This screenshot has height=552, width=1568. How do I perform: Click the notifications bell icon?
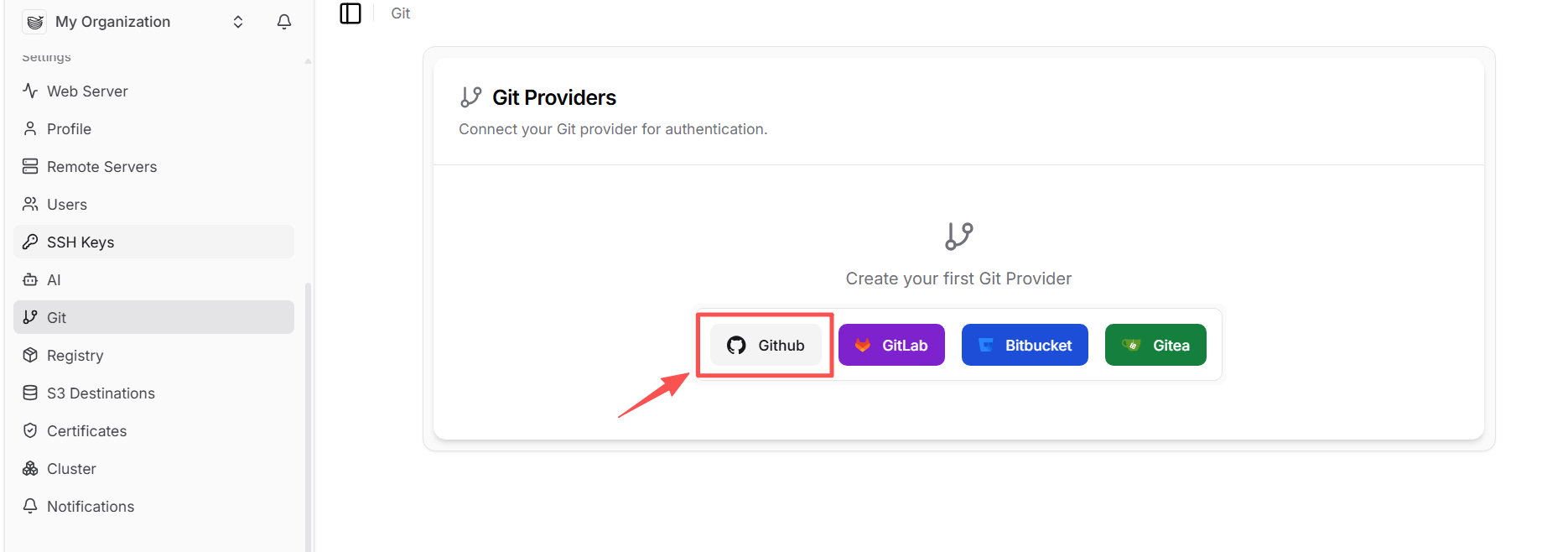click(x=283, y=21)
